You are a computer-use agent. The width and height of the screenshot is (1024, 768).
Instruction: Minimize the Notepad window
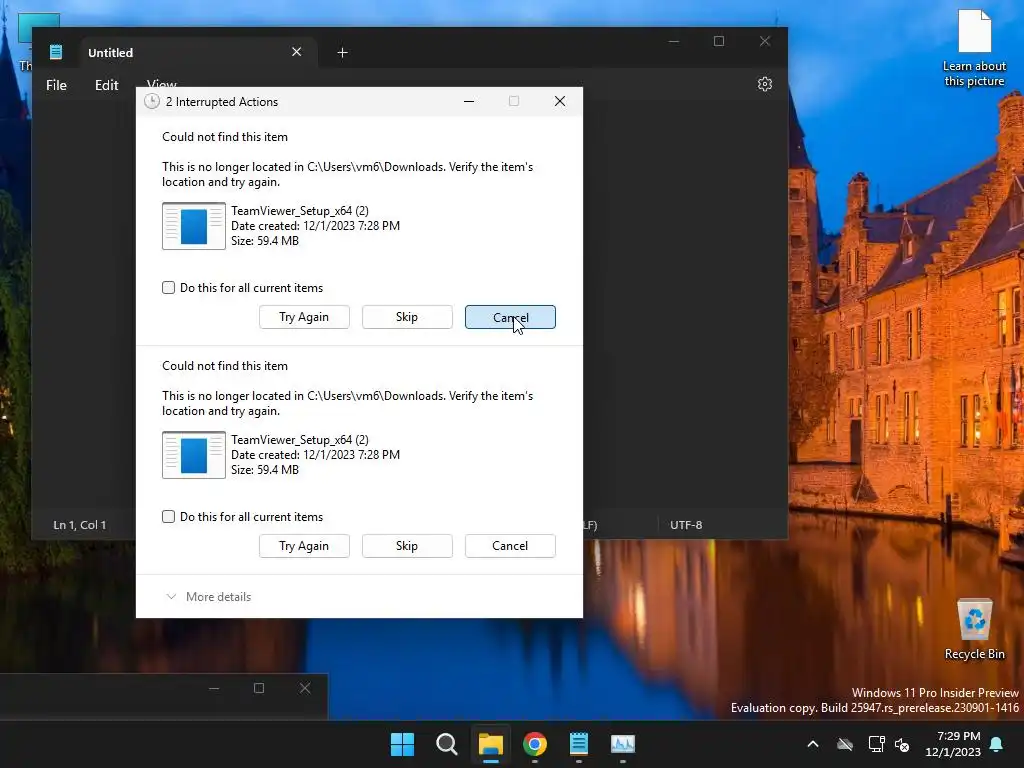[x=674, y=41]
